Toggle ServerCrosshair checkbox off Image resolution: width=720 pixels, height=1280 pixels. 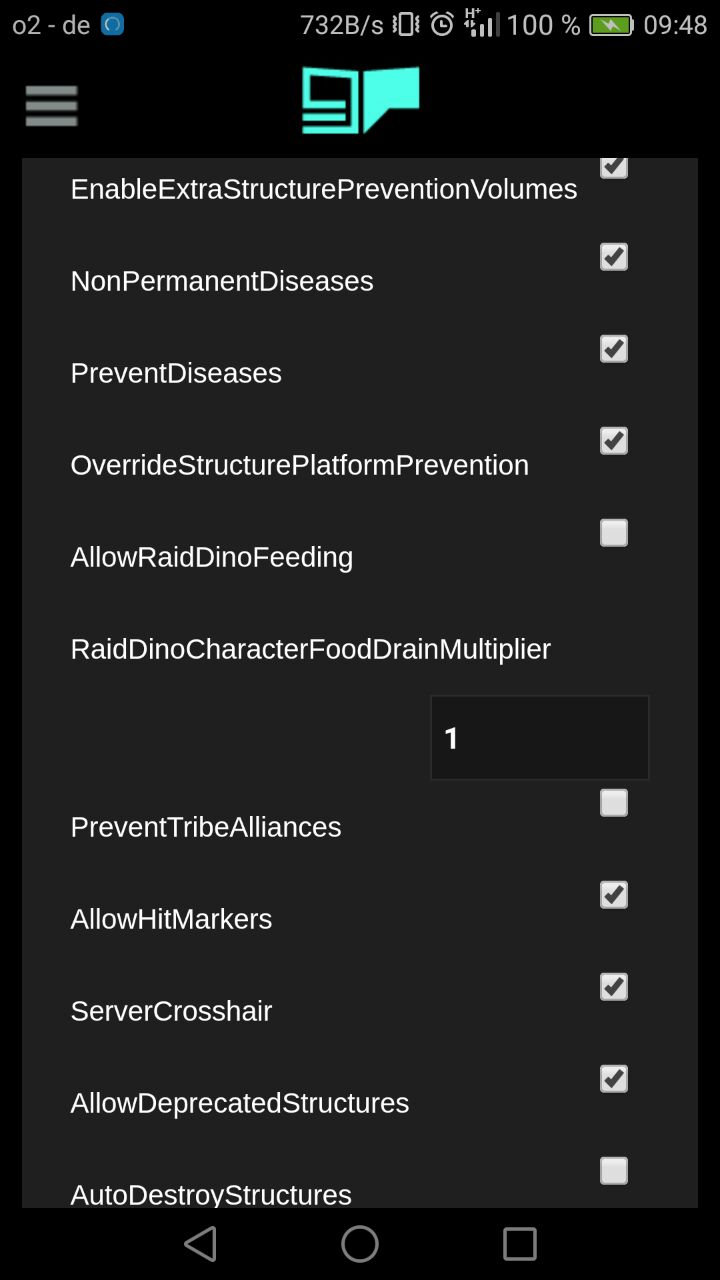(x=614, y=987)
